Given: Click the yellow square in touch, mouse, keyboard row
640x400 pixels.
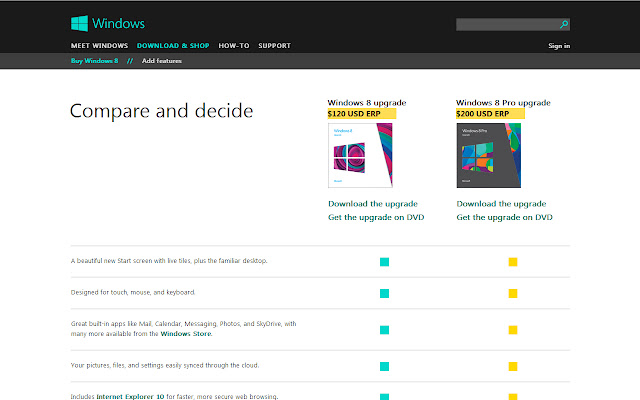Looking at the screenshot, I should point(513,293).
